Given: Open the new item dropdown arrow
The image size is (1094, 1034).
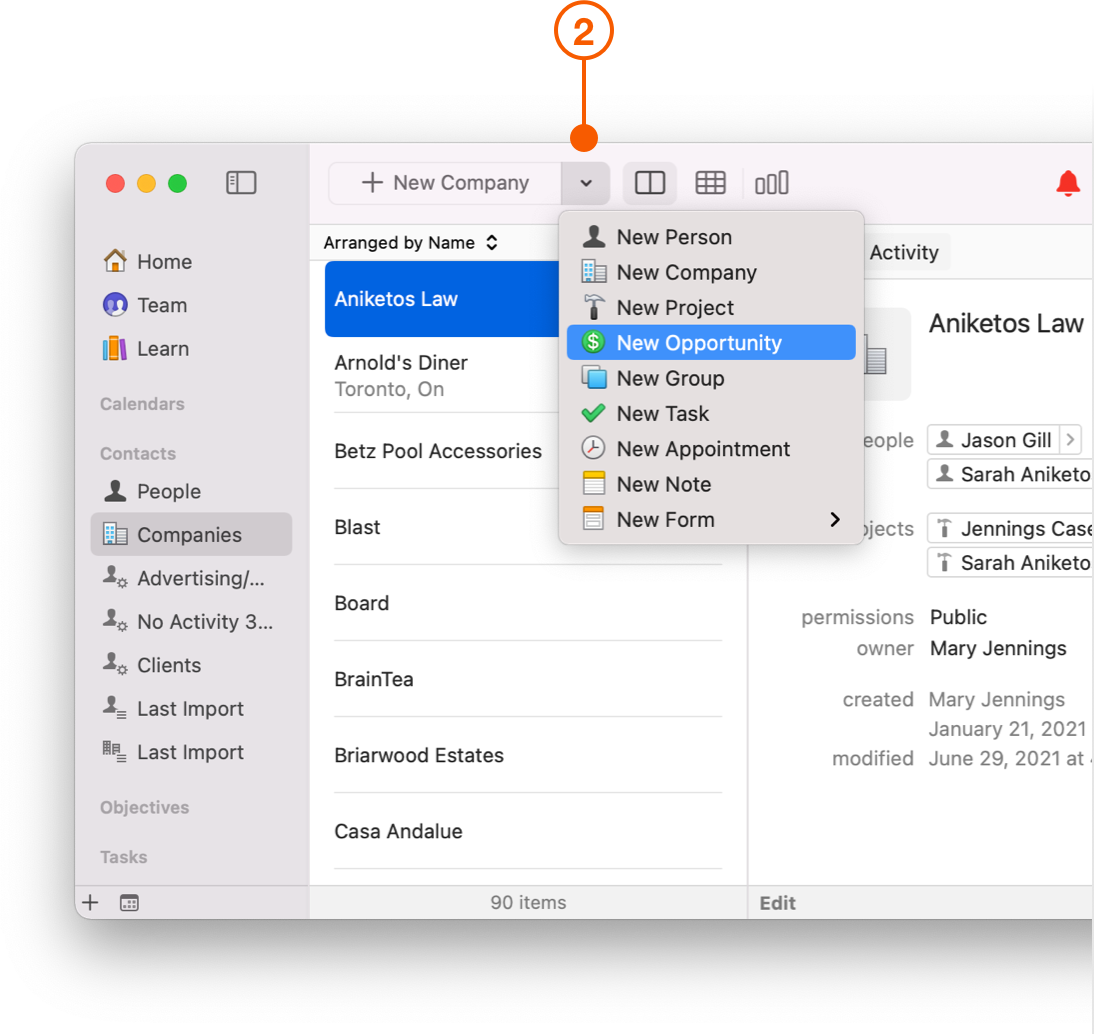Looking at the screenshot, I should (x=586, y=183).
